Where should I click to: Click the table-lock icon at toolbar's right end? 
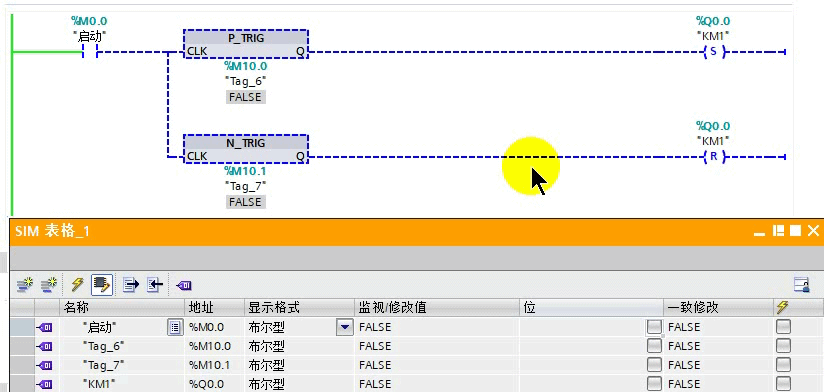click(x=801, y=285)
